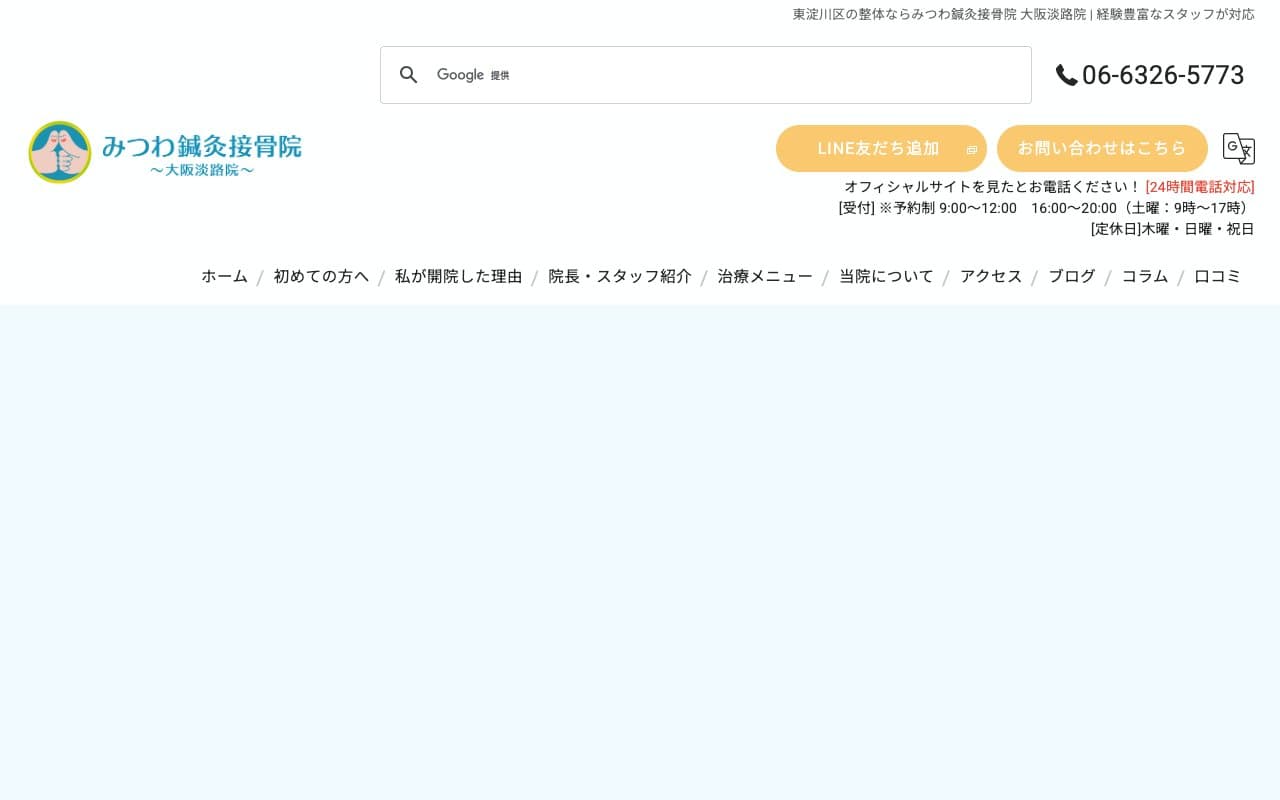Select the Google logo in the search bar
Viewport: 1280px width, 800px height.
click(460, 74)
